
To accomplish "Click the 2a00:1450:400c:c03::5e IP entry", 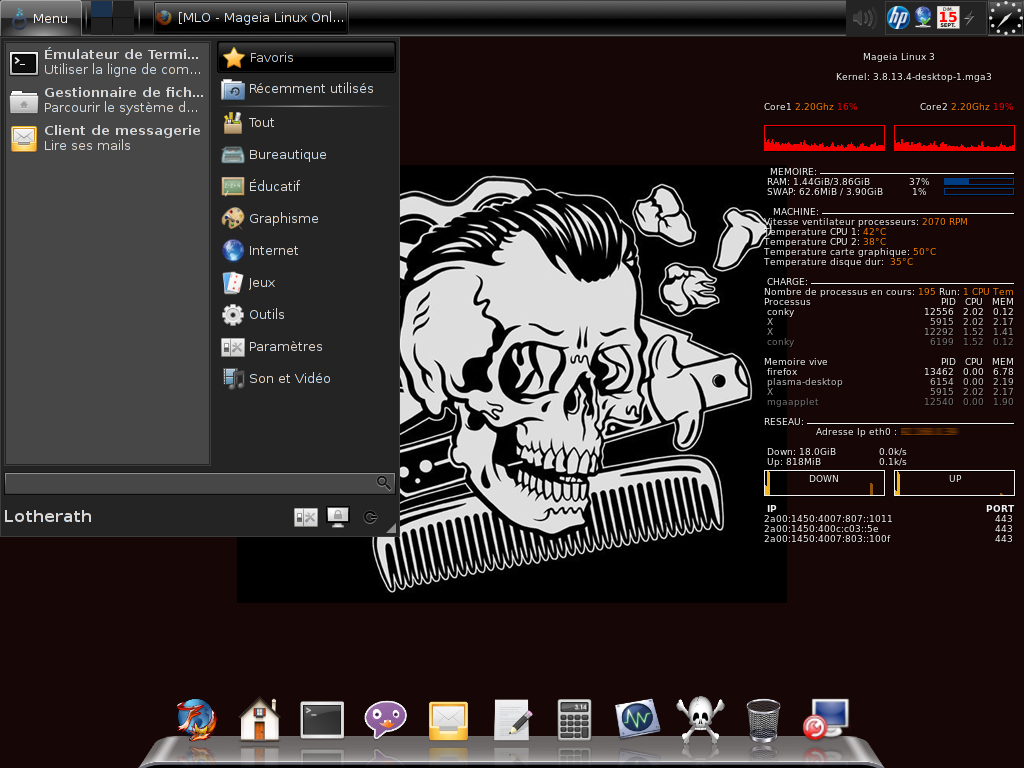I will click(x=821, y=529).
